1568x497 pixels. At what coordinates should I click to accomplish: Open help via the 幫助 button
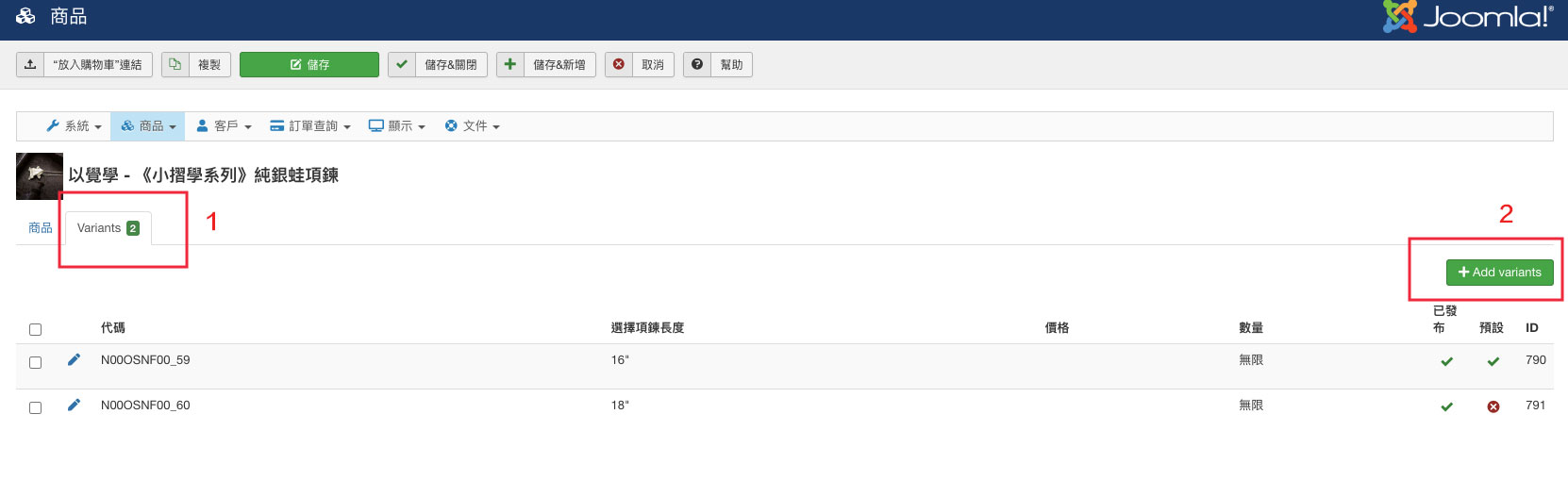(x=731, y=64)
